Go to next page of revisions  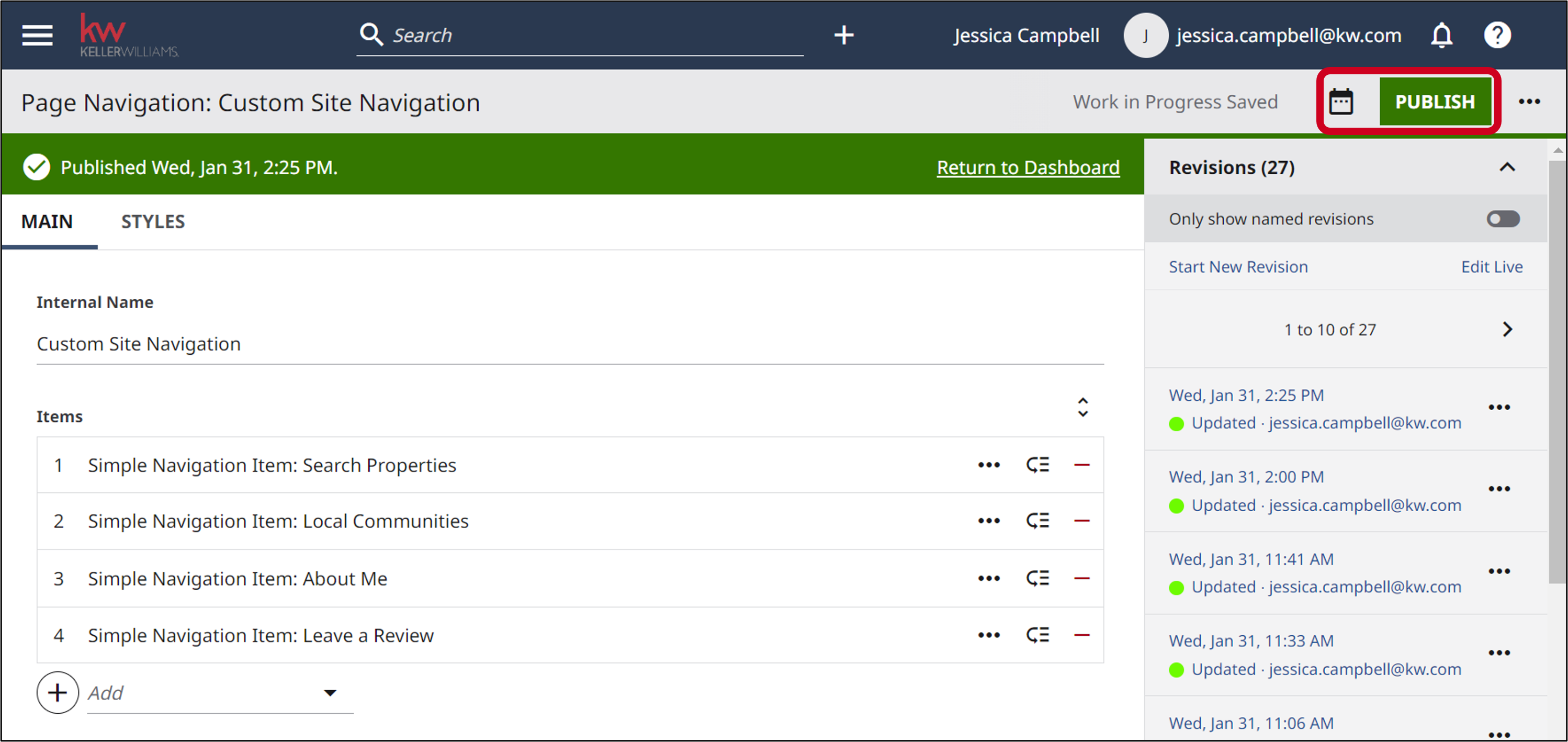[x=1506, y=329]
